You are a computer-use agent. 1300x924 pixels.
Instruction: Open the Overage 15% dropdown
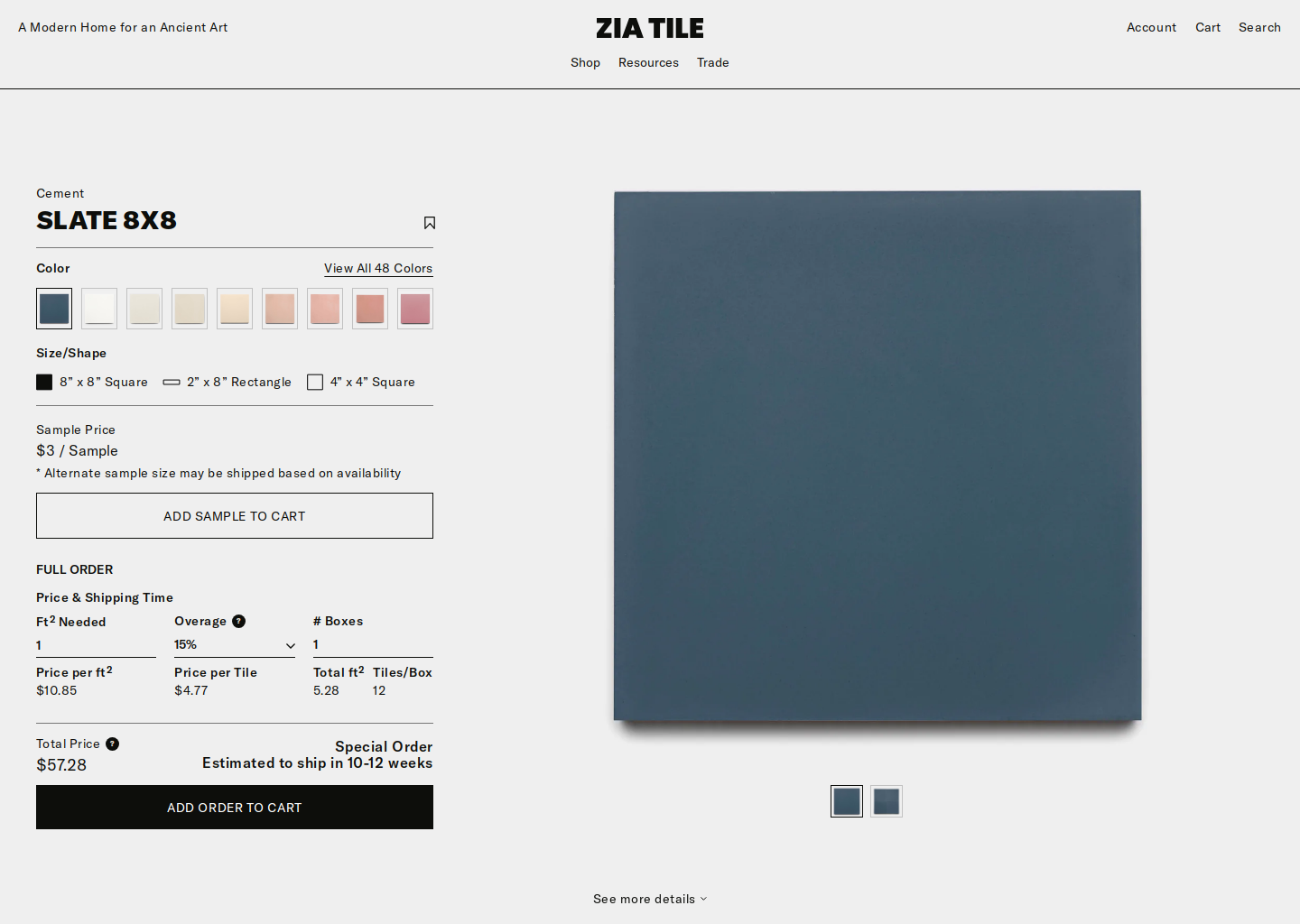pyautogui.click(x=235, y=645)
